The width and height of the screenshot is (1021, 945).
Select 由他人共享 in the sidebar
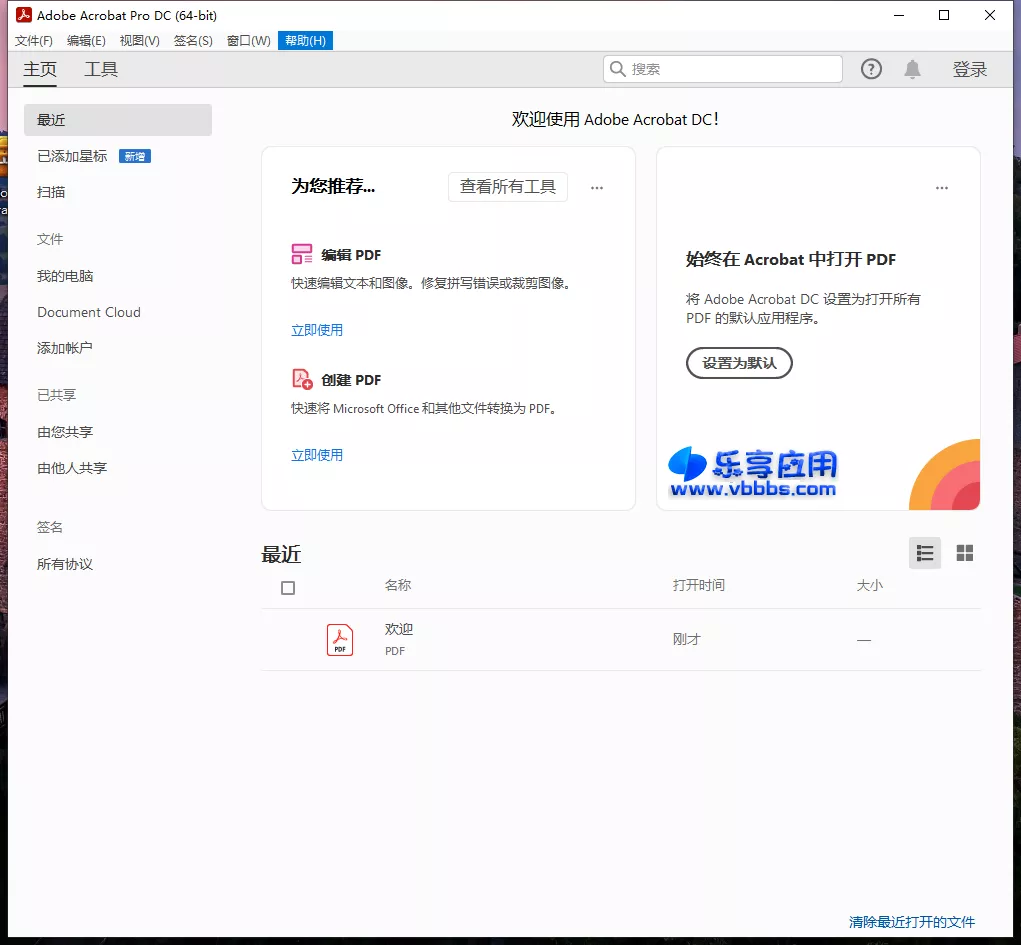[x=72, y=468]
